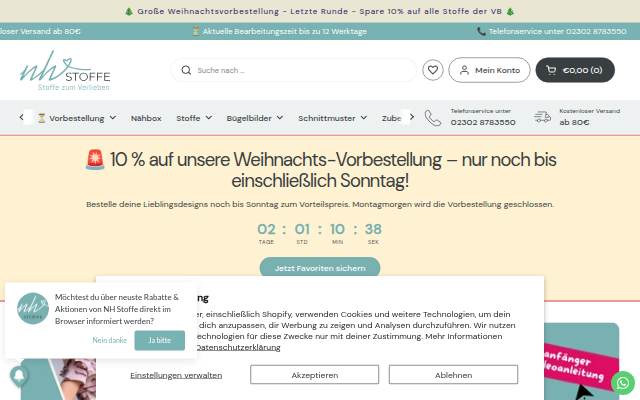Viewport: 640px width, 400px height.
Task: Click the telephone handset icon in navigation
Action: [x=433, y=118]
